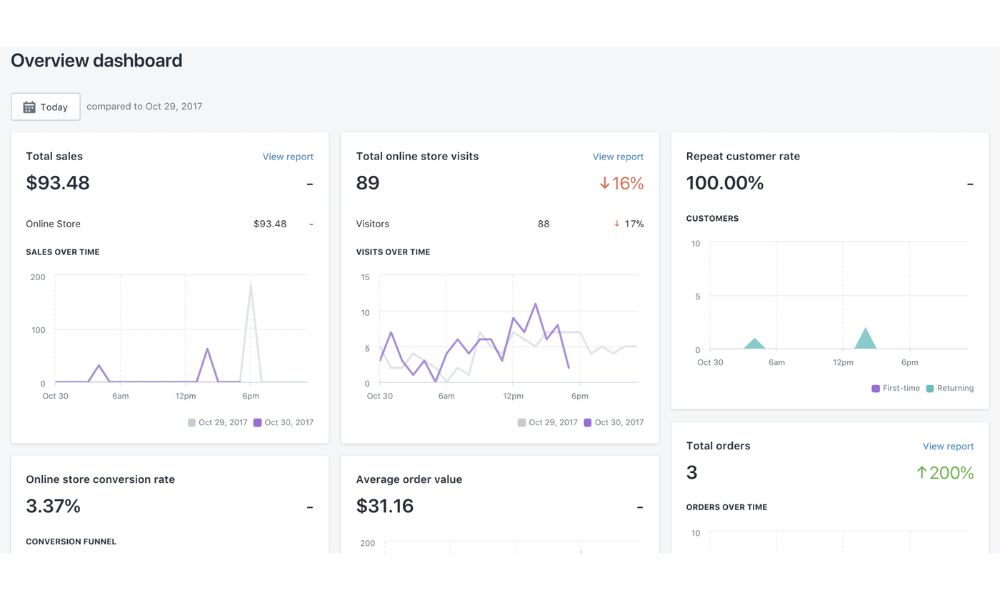Screen dimensions: 1000x600
Task: Click the purple First-time legend swatch
Action: tap(876, 388)
